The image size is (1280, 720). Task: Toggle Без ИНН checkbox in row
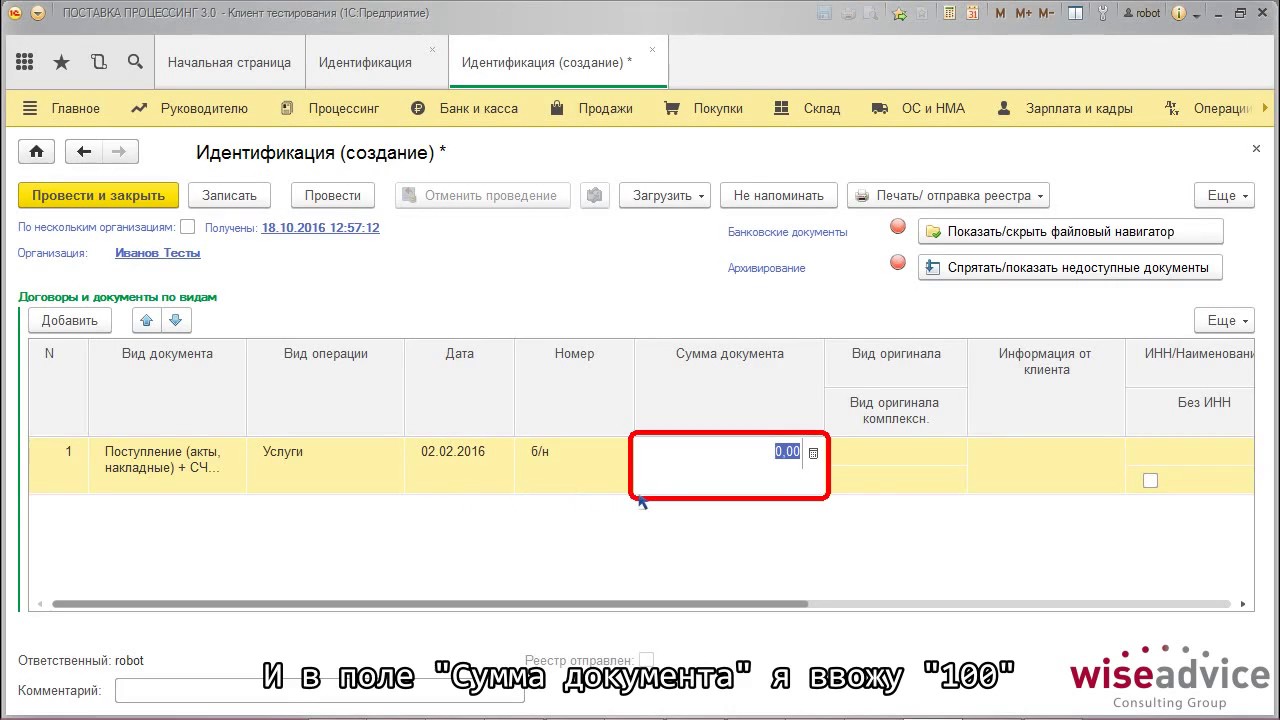pyautogui.click(x=1150, y=481)
